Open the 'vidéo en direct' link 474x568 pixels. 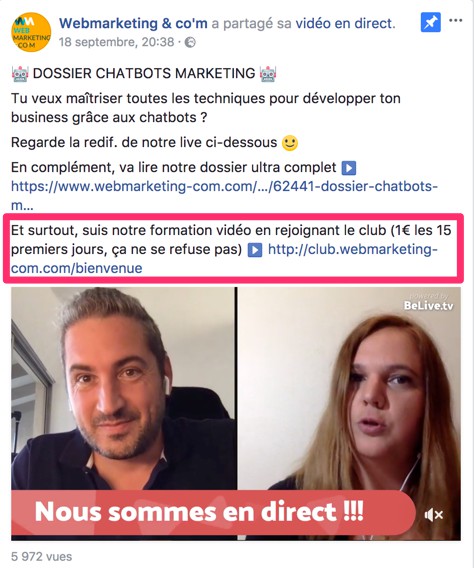(344, 24)
